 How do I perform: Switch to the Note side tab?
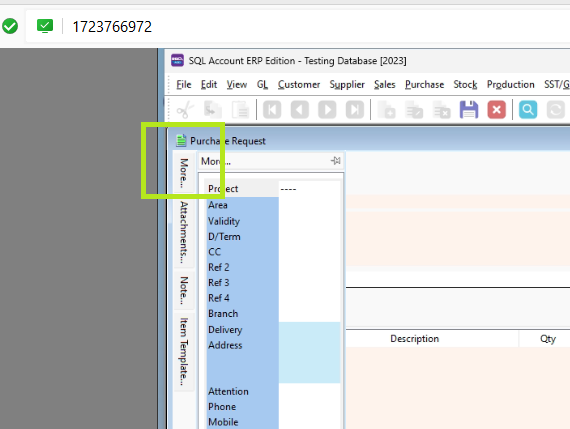click(x=184, y=290)
